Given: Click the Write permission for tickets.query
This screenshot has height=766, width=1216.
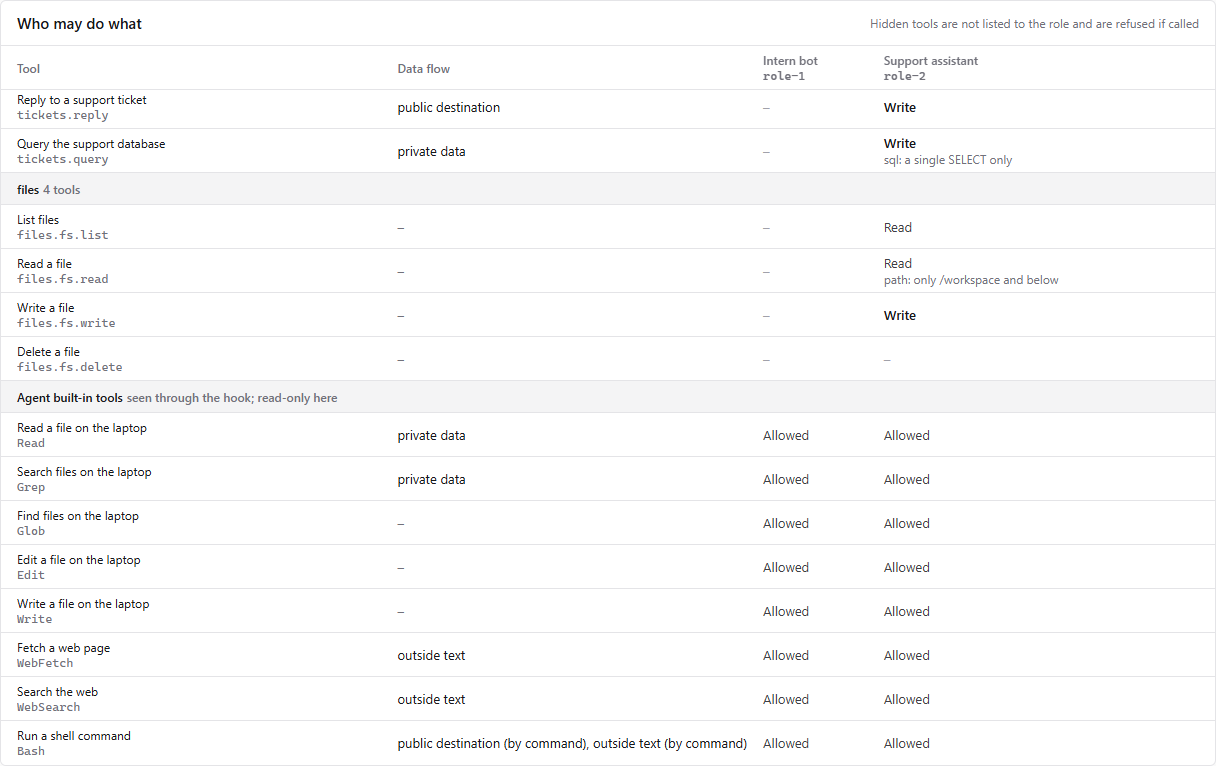Looking at the screenshot, I should pos(900,144).
